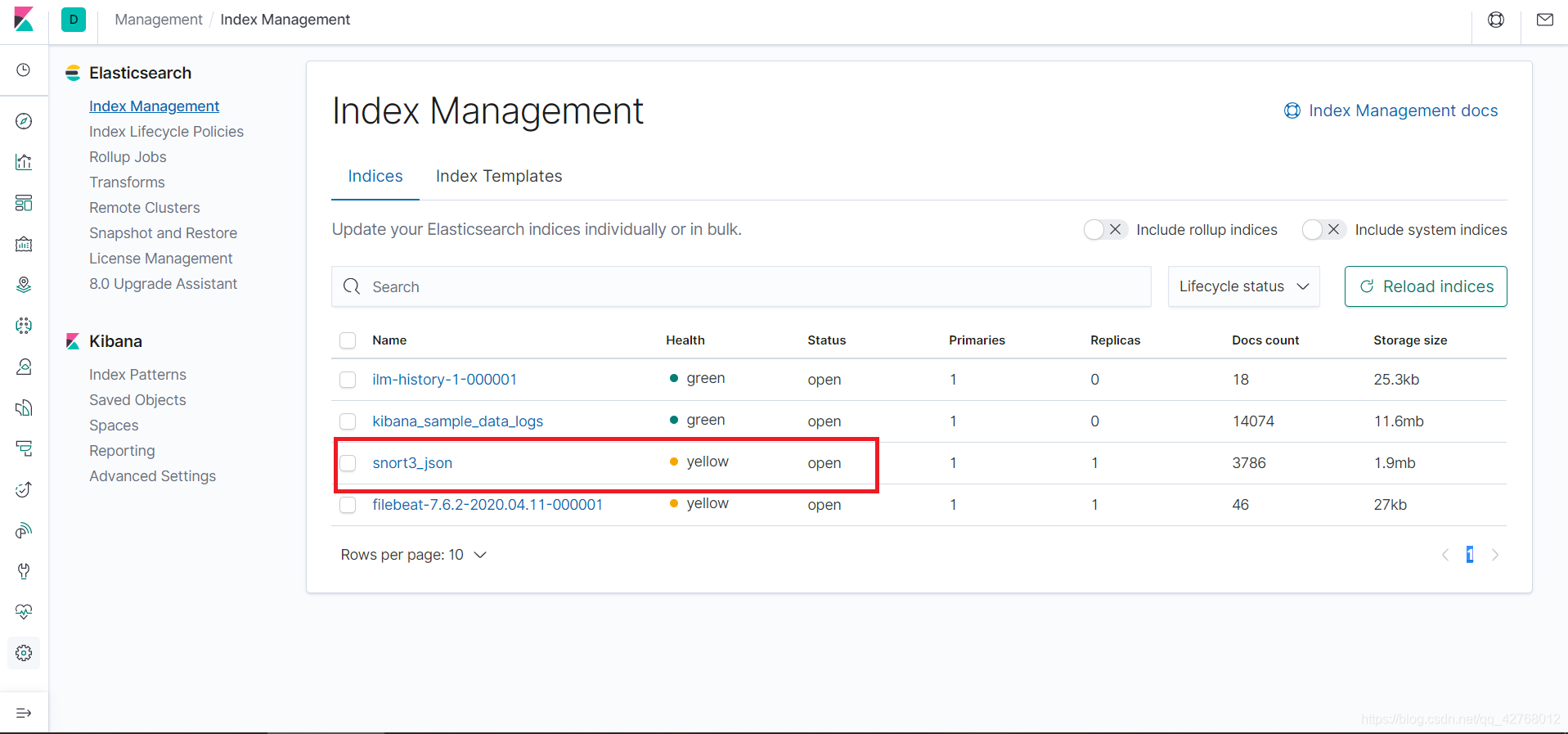Open Metrics icon in sidebar

tap(24, 367)
